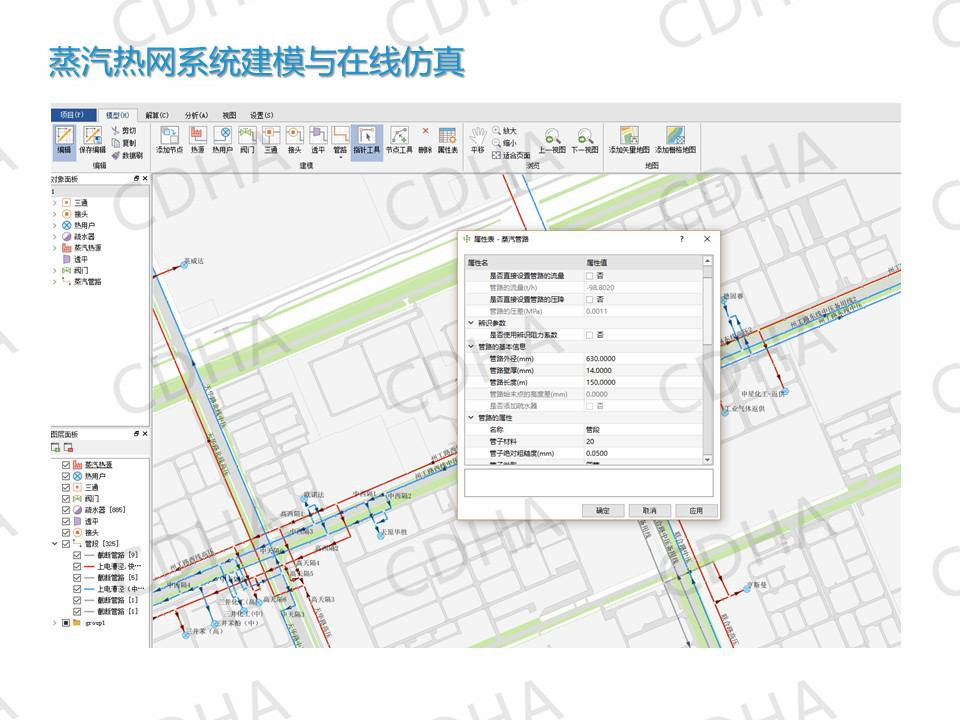Click the help question mark in 属性表 dialog
960x720 pixels.
tap(681, 239)
